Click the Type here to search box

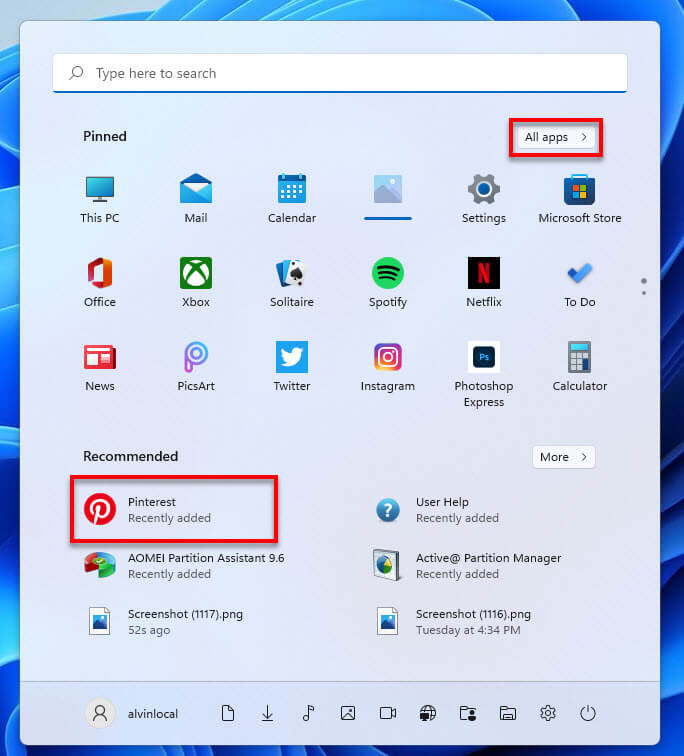click(340, 73)
